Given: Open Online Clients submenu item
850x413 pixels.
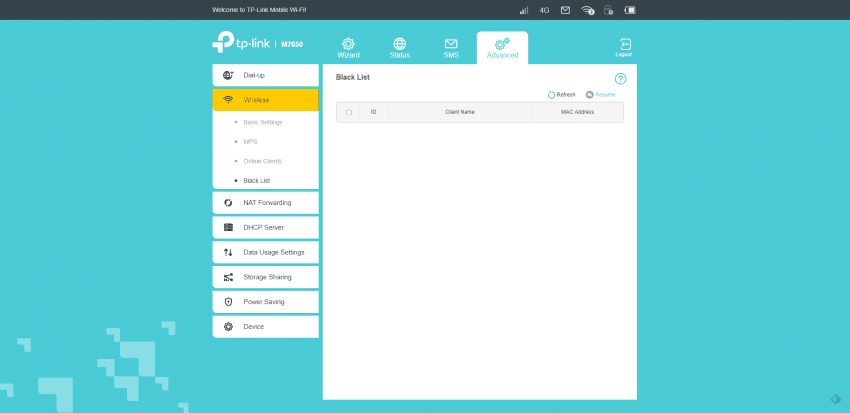Looking at the screenshot, I should click(262, 161).
